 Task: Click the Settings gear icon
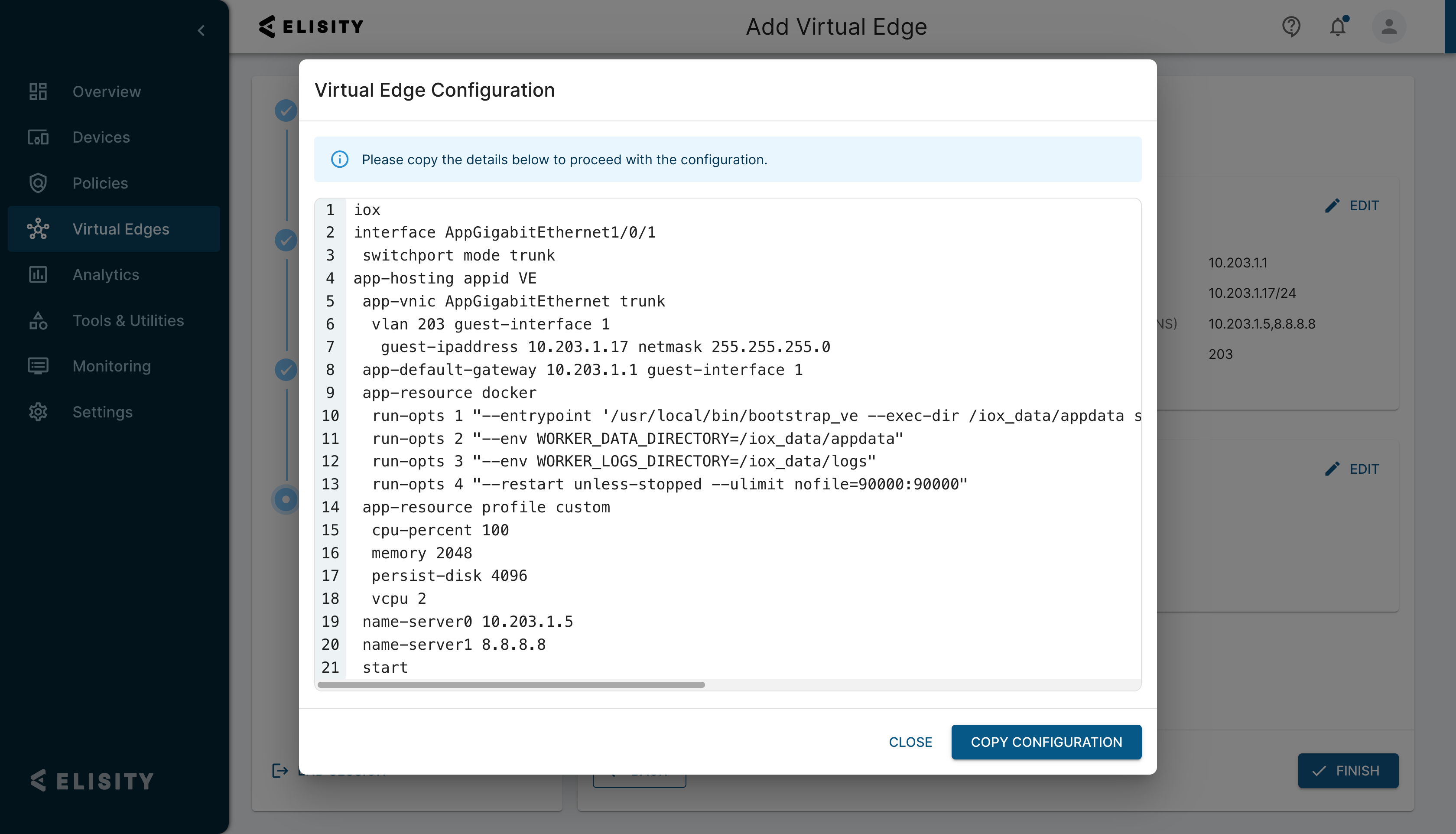(38, 412)
